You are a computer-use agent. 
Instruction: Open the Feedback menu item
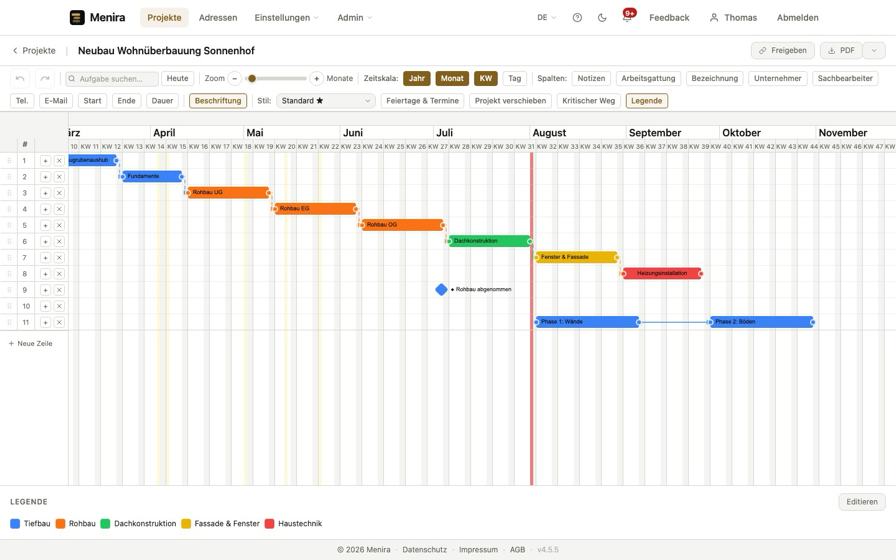(669, 18)
